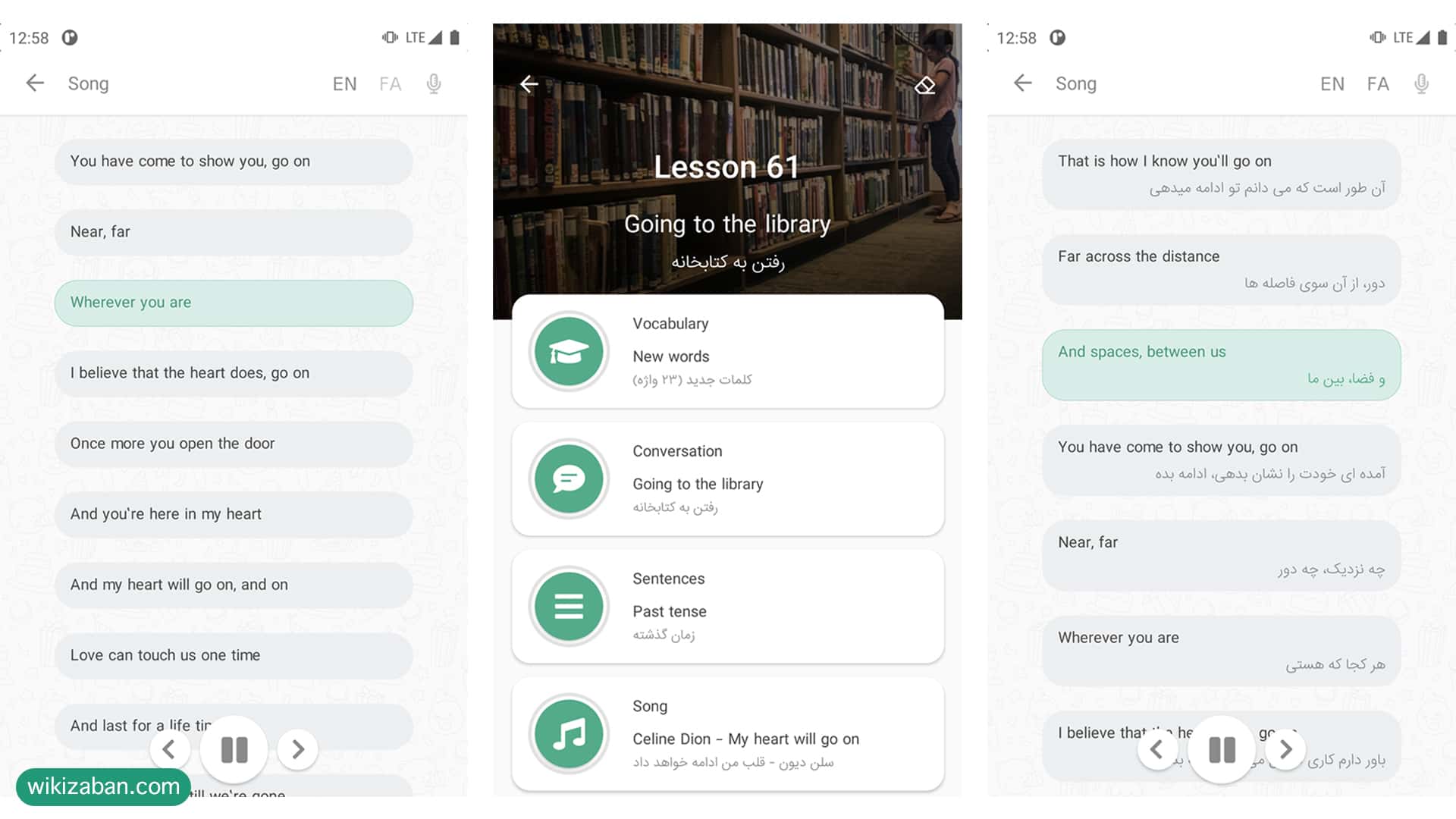
Task: Click the microphone icon in right panel
Action: tap(1421, 83)
